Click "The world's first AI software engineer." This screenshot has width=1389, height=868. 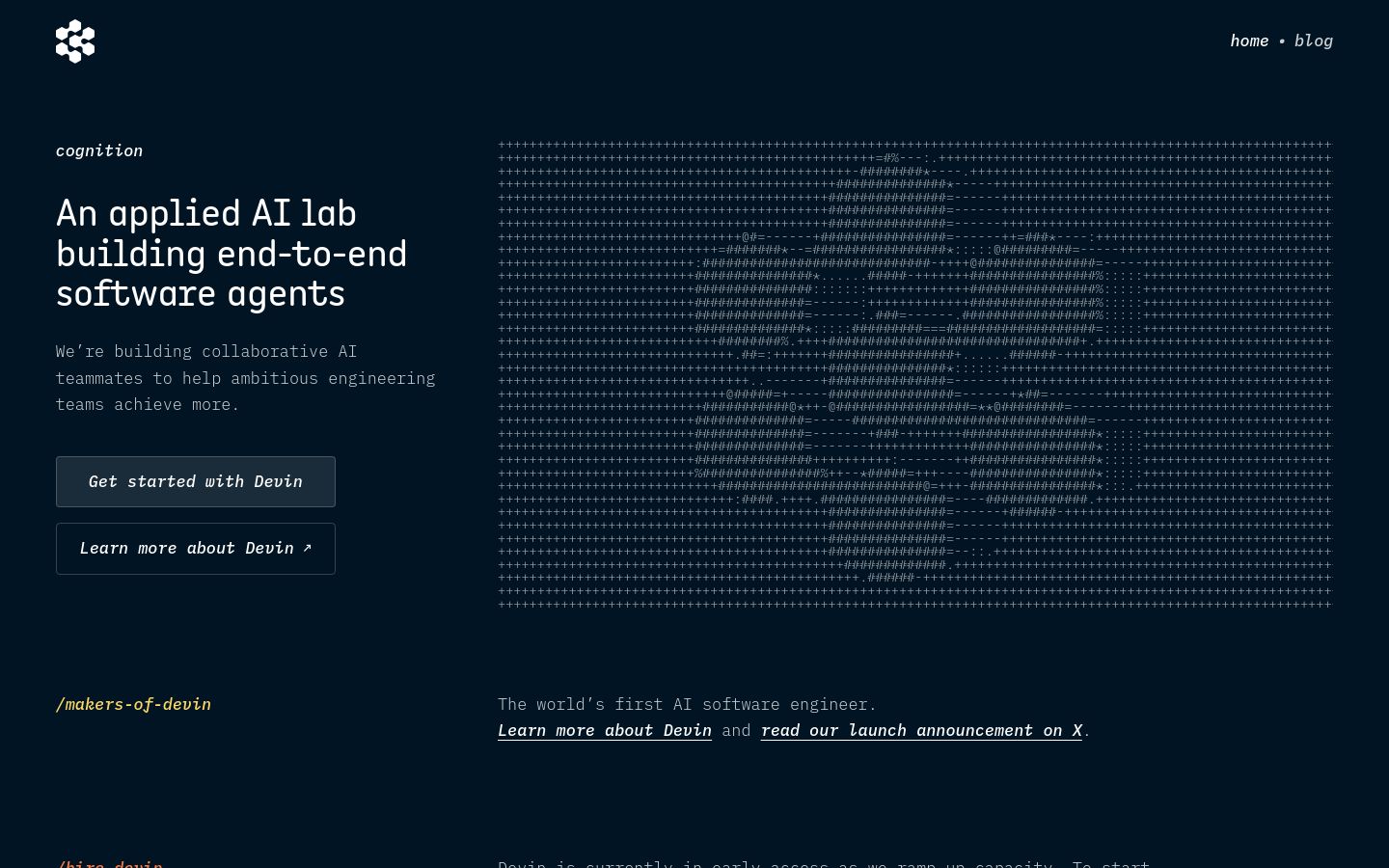click(x=688, y=704)
